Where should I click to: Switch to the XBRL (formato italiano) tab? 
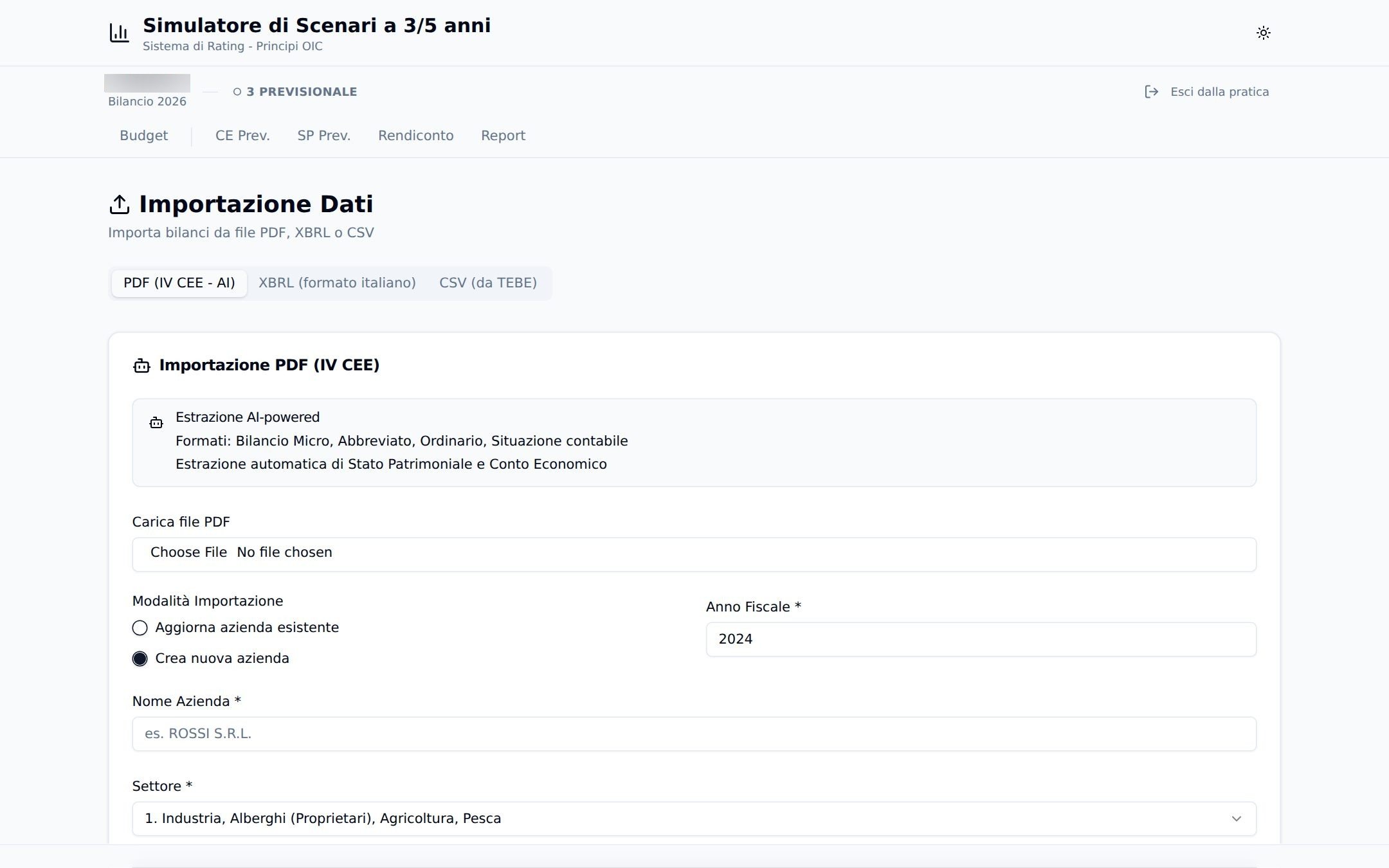coord(337,283)
